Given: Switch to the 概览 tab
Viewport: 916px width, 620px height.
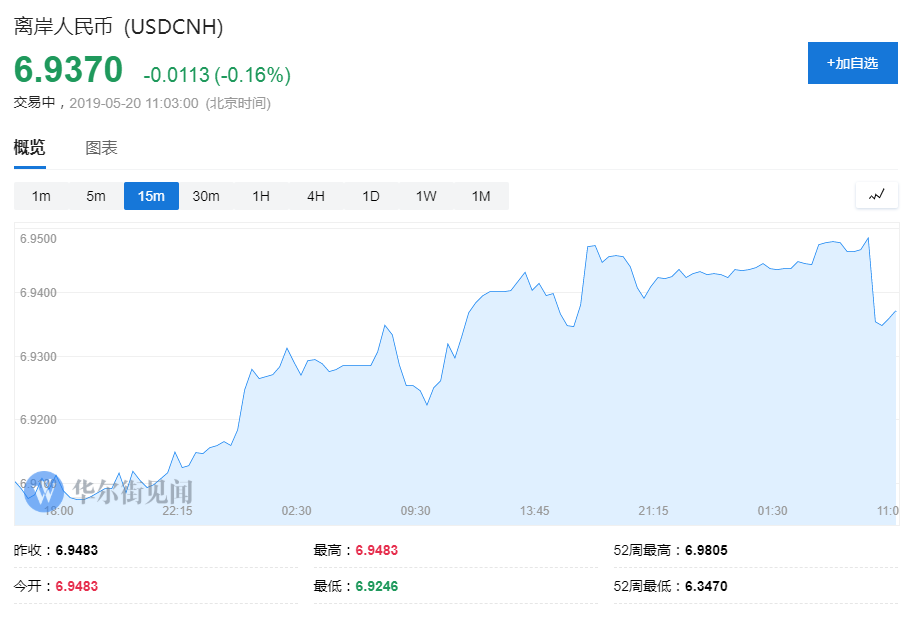Looking at the screenshot, I should click(29, 148).
